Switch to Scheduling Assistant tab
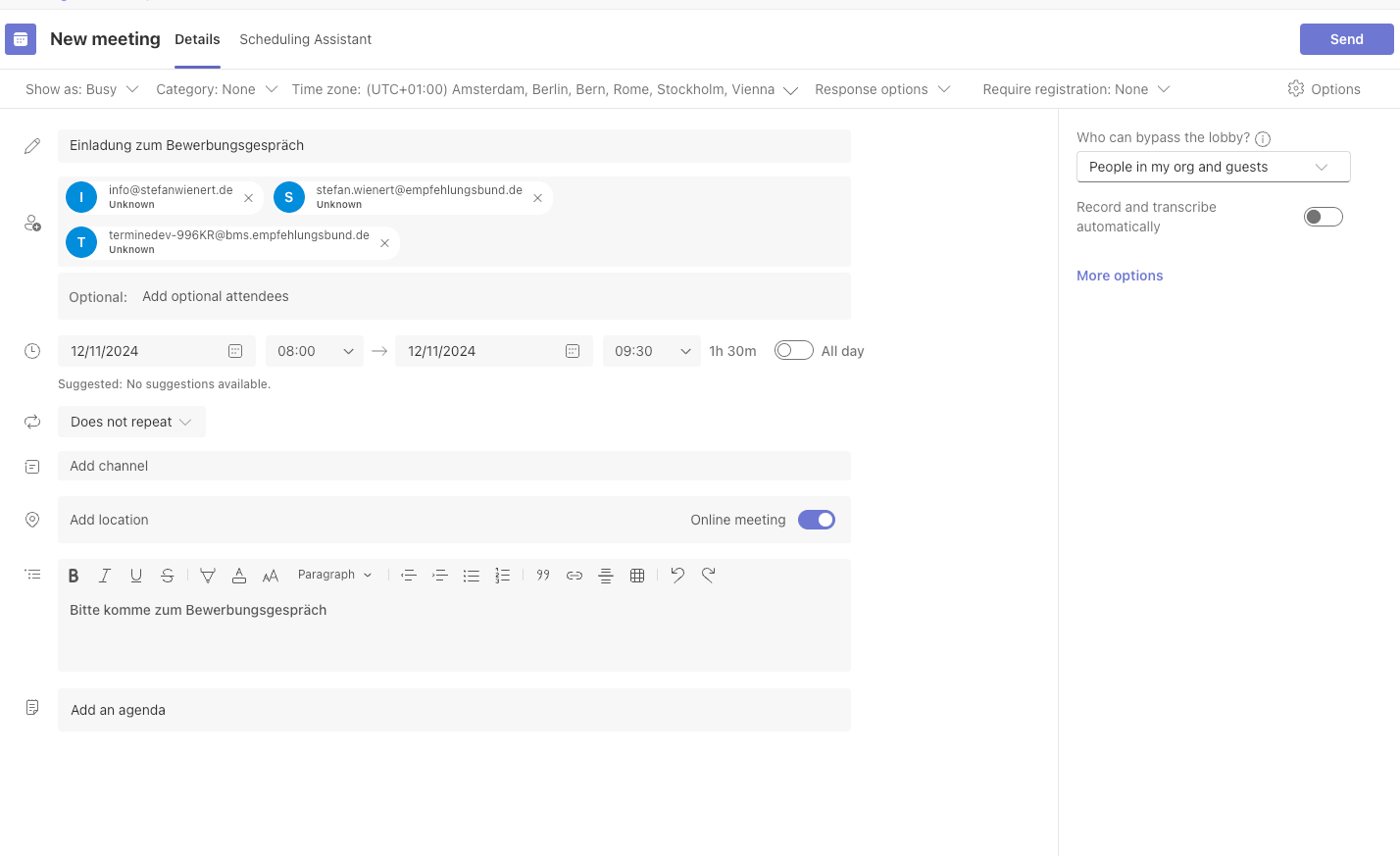 306,39
